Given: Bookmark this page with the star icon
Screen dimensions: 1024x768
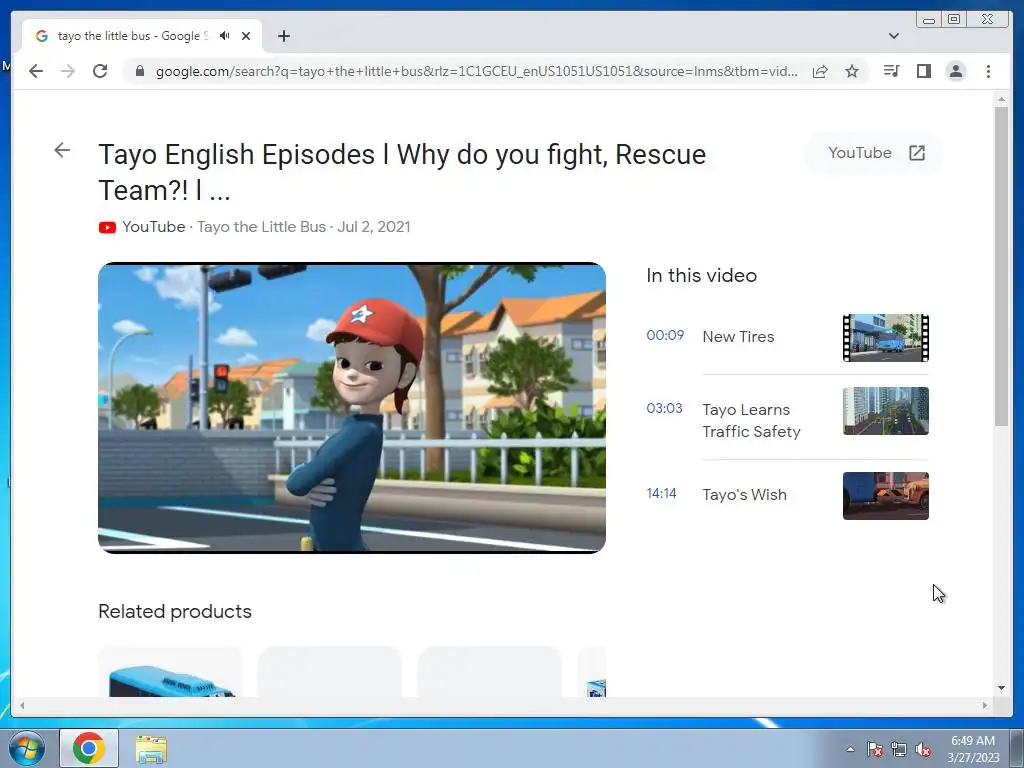Looking at the screenshot, I should [x=852, y=71].
